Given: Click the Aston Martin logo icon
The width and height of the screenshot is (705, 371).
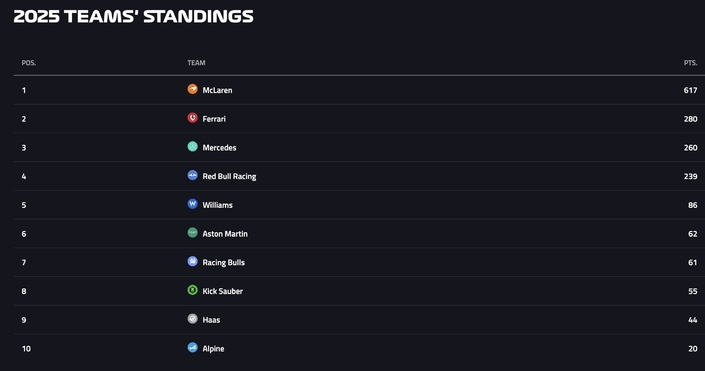Looking at the screenshot, I should 192,233.
